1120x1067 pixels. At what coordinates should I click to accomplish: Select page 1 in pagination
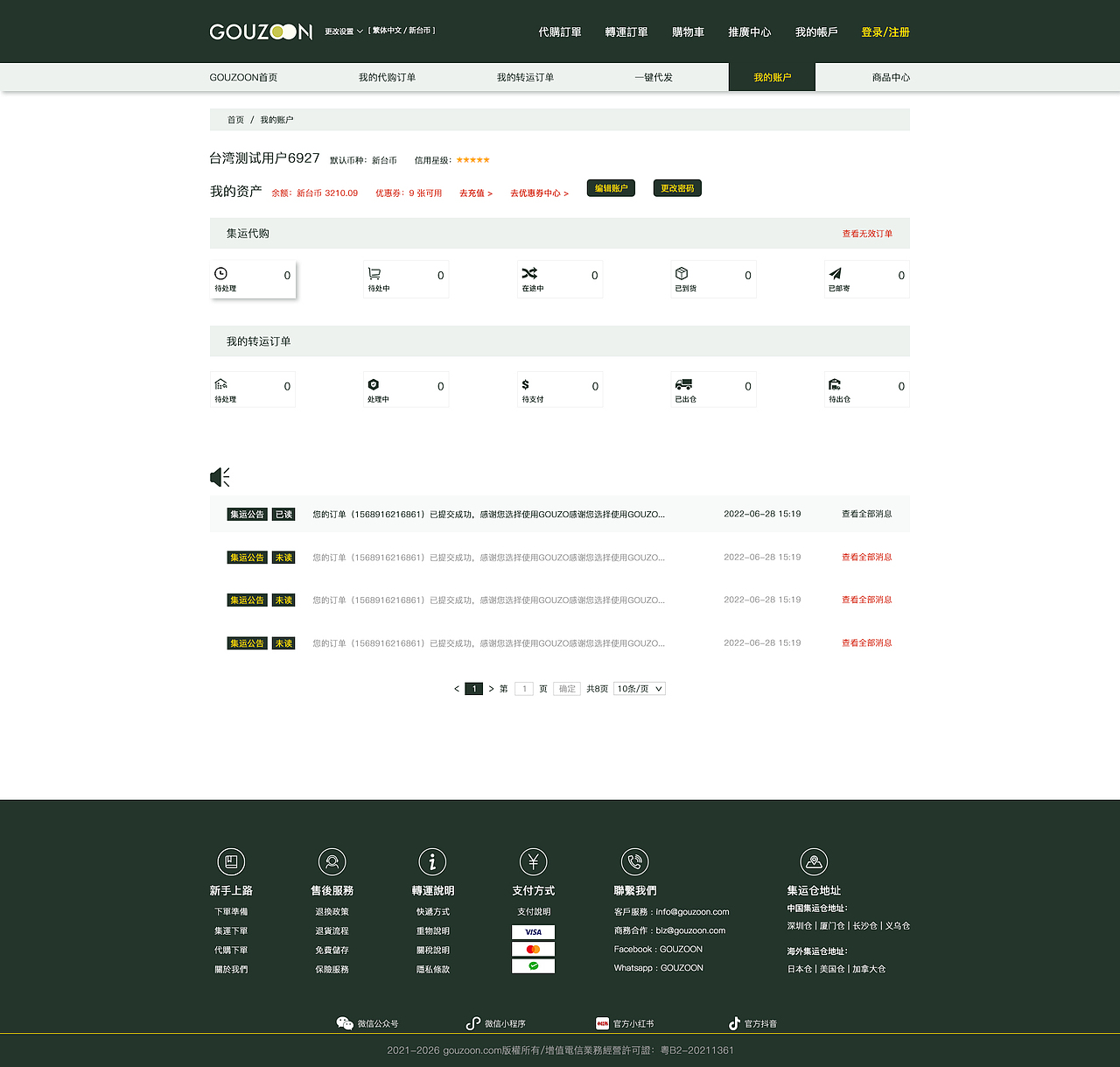coord(474,689)
